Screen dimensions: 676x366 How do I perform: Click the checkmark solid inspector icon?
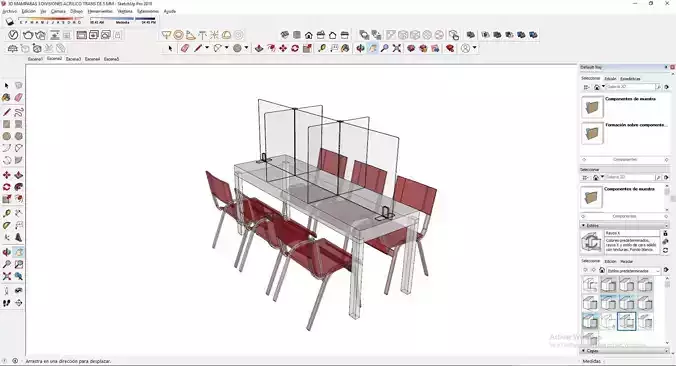pyautogui.click(x=13, y=35)
